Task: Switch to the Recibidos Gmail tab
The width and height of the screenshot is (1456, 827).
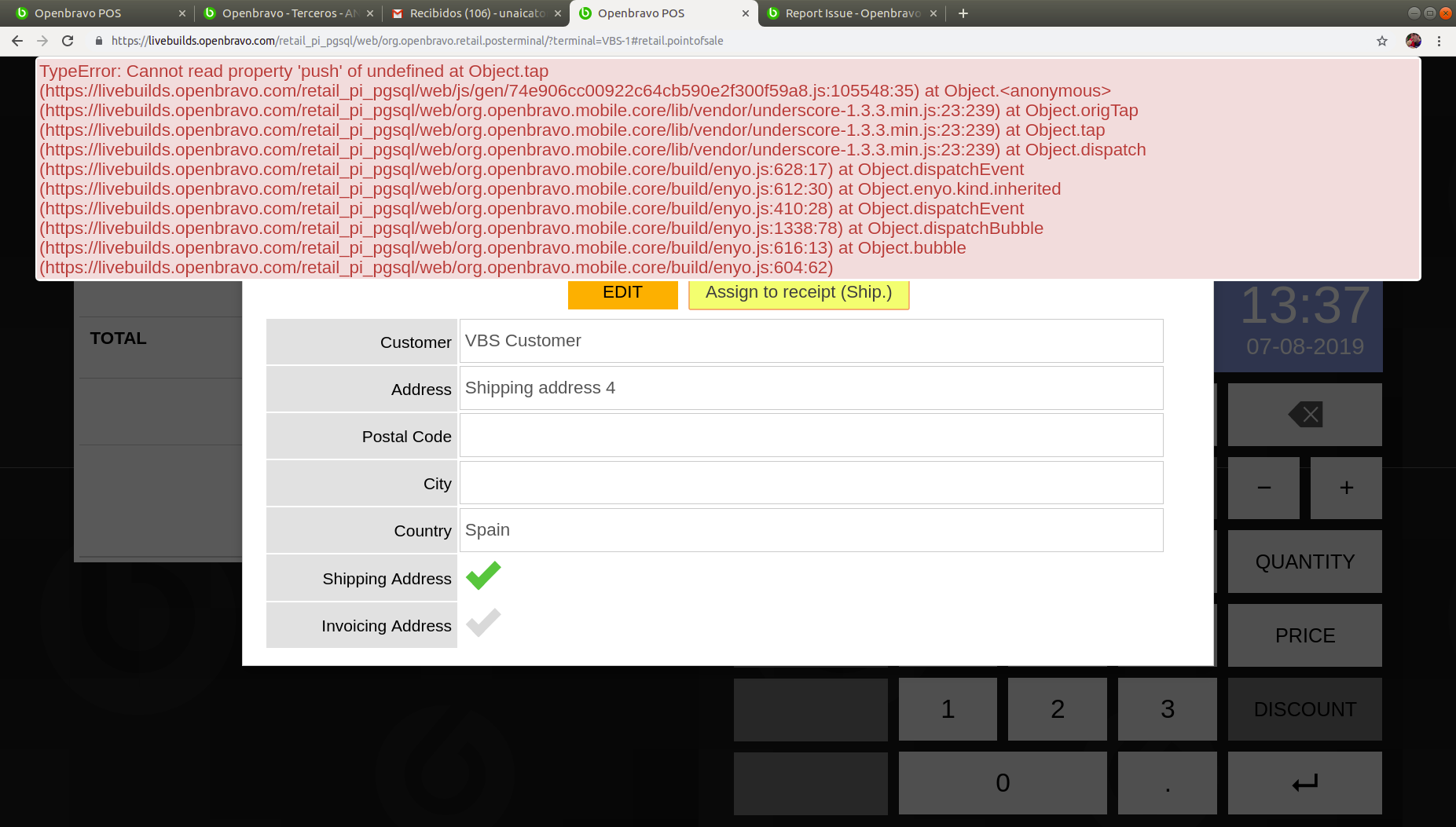Action: 478,13
